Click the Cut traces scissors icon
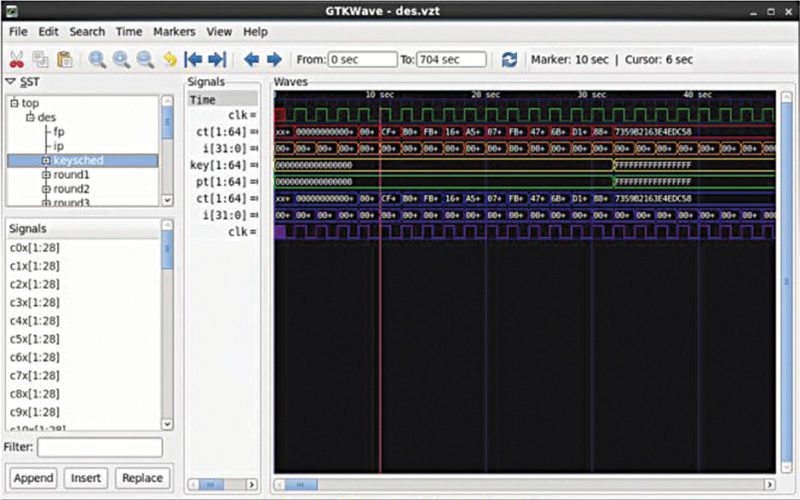 point(17,59)
